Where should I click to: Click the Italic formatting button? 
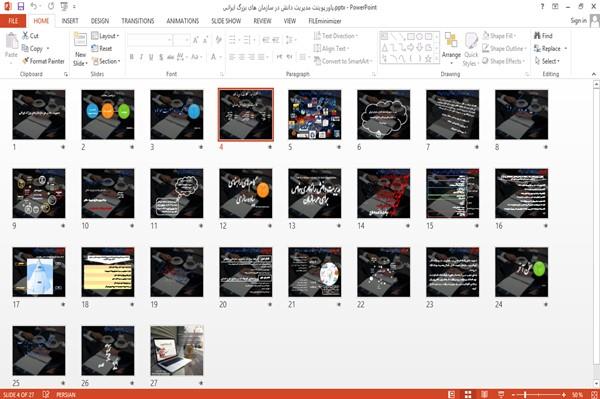[141, 57]
